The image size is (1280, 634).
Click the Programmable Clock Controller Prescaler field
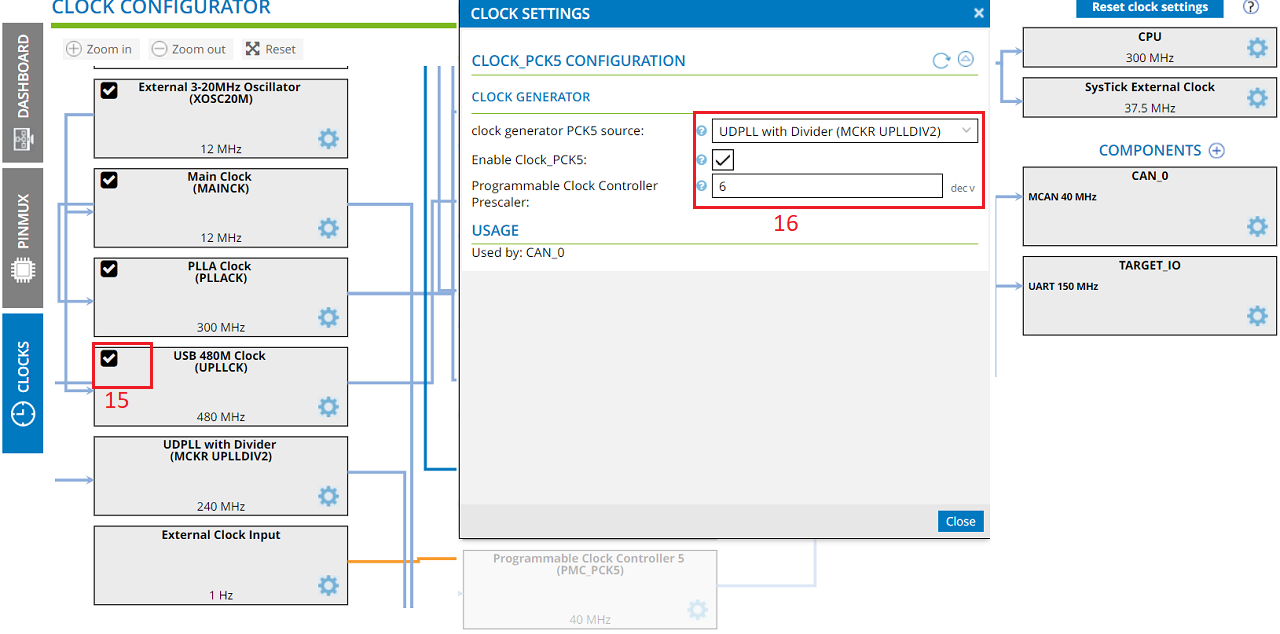826,186
